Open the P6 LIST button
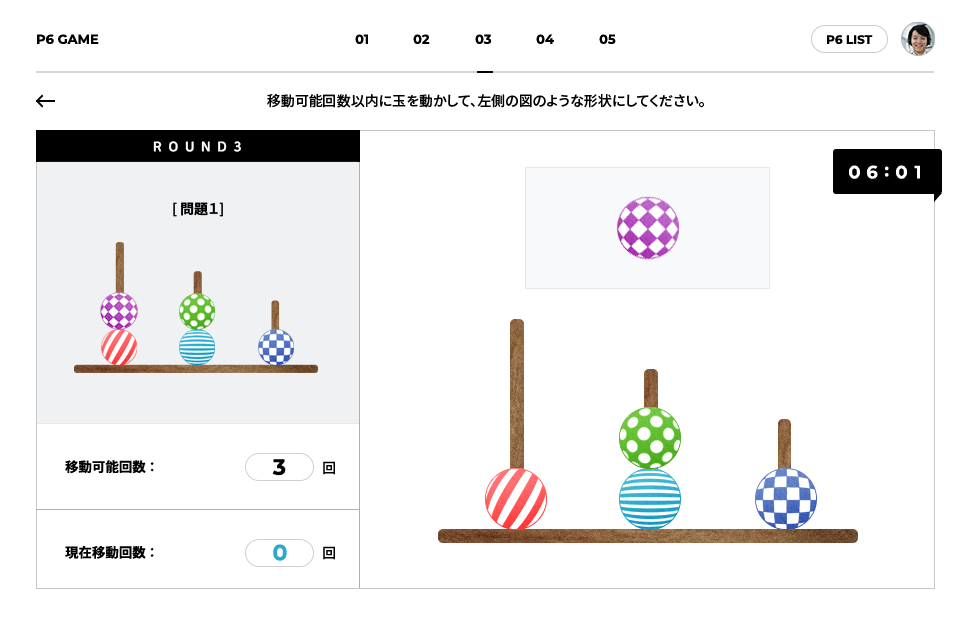This screenshot has height=620, width=970. click(849, 39)
